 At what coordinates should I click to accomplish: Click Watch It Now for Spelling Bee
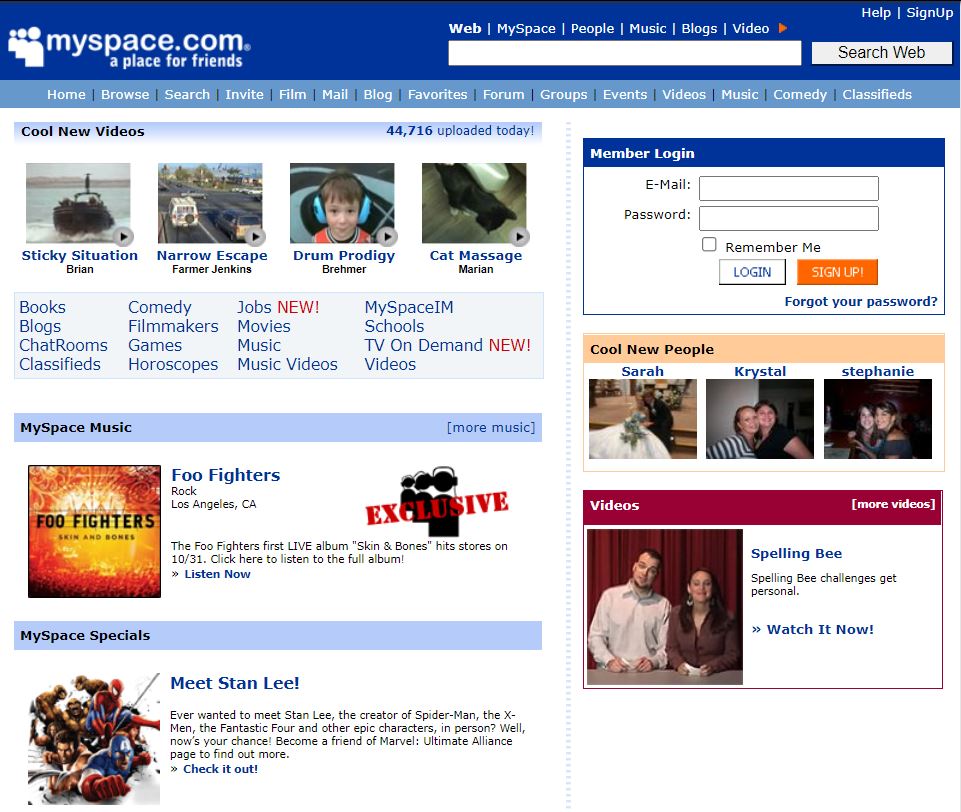[816, 630]
